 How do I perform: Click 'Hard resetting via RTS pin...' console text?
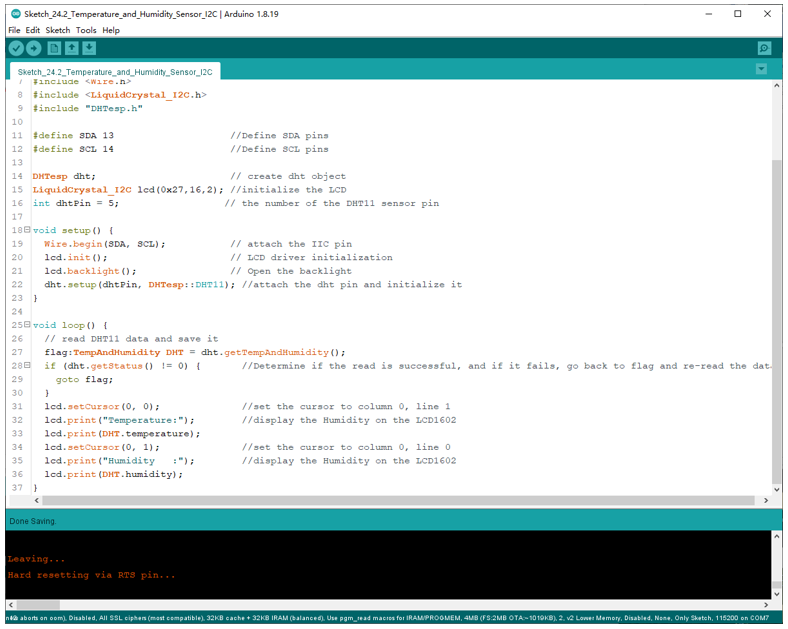point(91,576)
